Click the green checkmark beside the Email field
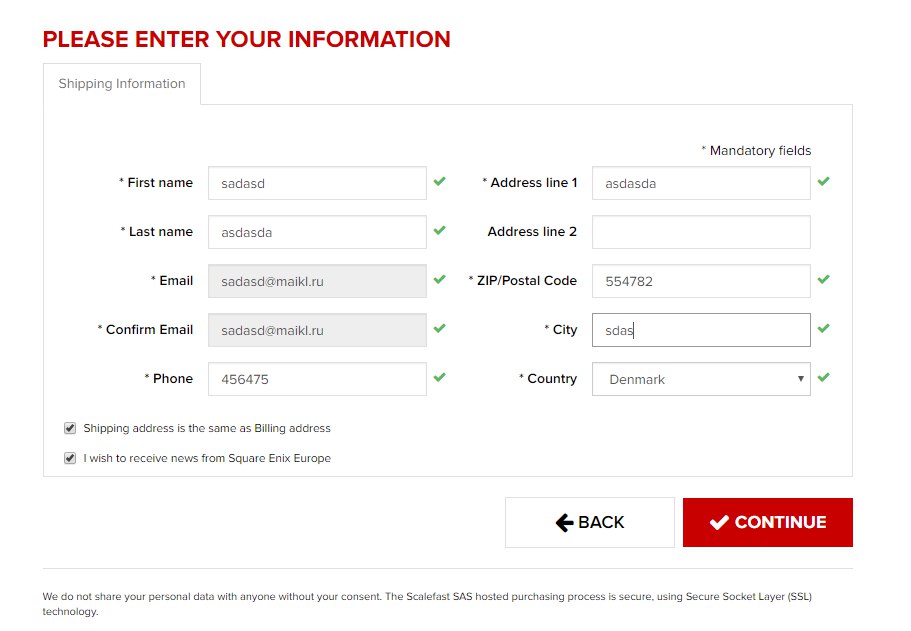 click(x=440, y=279)
